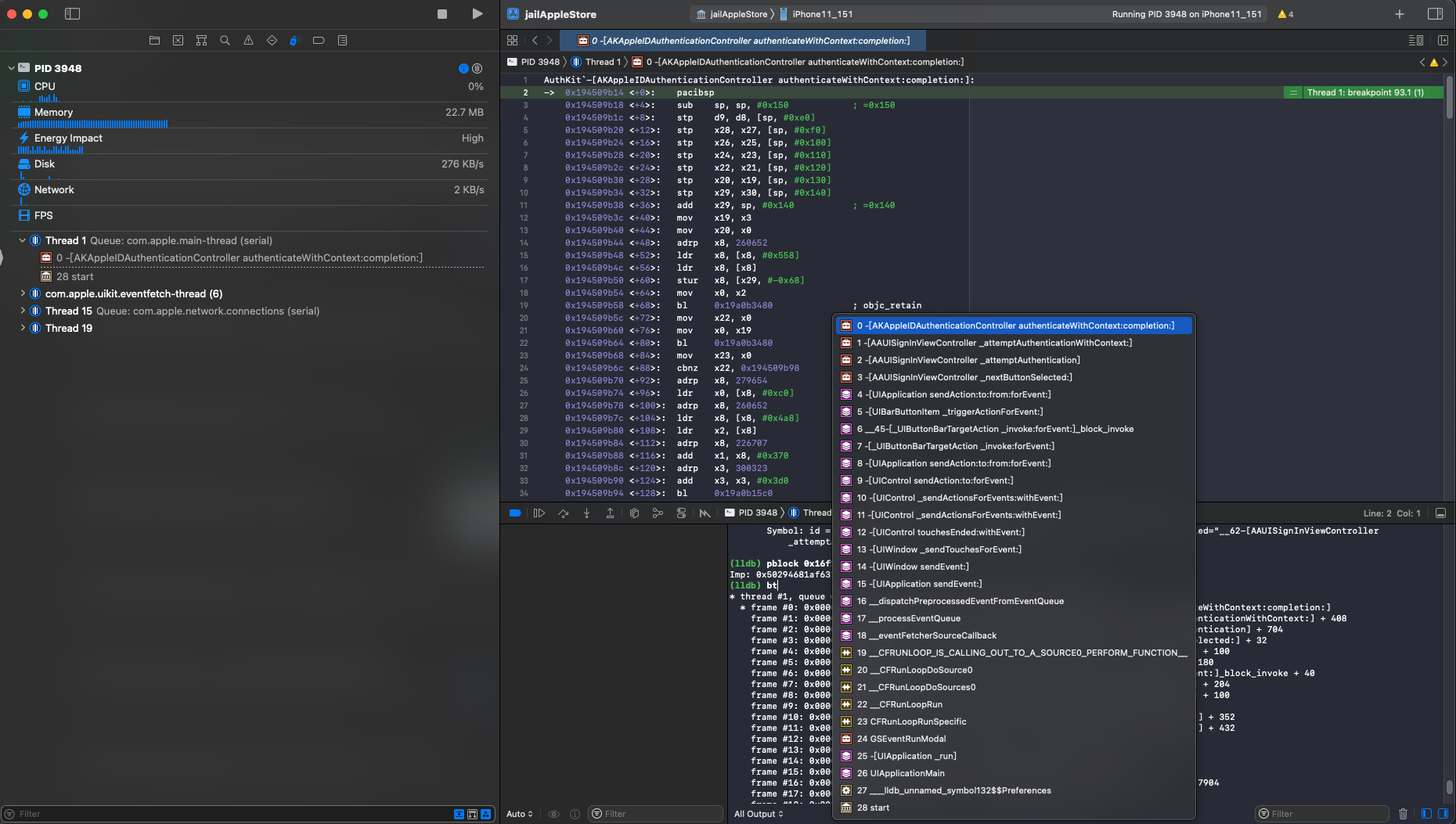The image size is (1456, 824).
Task: Toggle the inspectors panel on right
Action: pos(1435,14)
